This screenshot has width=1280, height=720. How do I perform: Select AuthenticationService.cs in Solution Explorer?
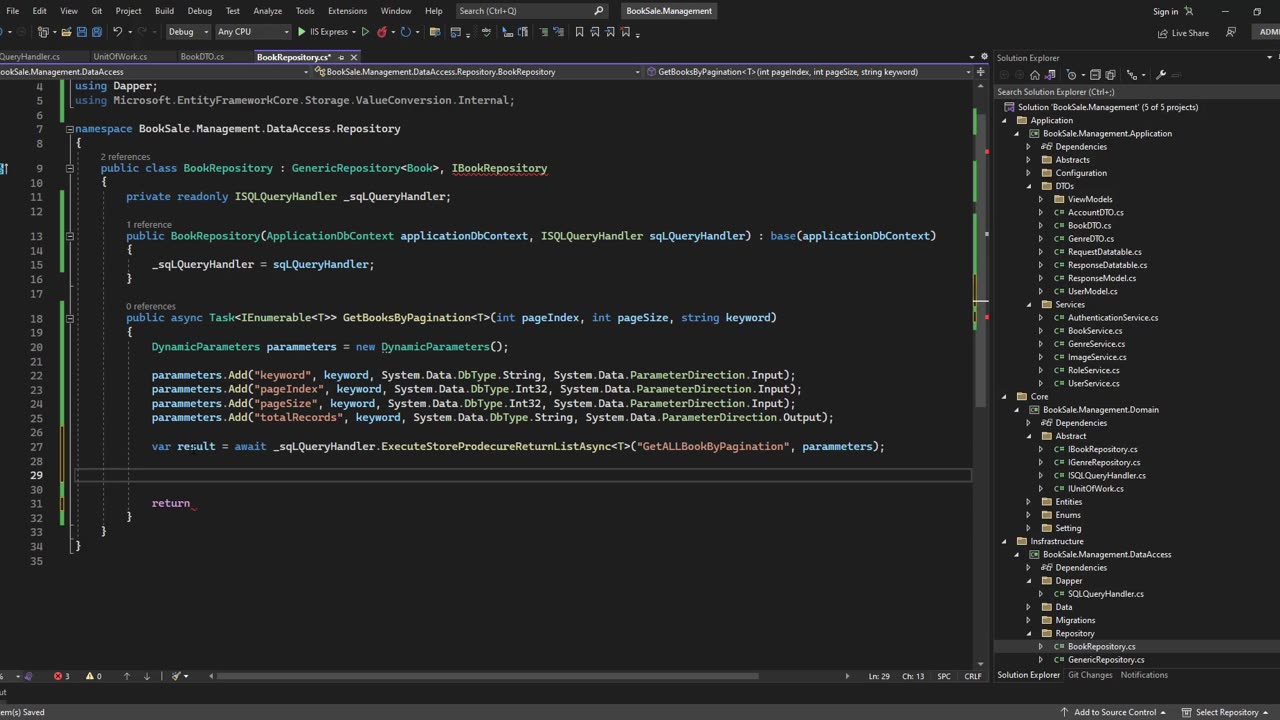[1112, 318]
